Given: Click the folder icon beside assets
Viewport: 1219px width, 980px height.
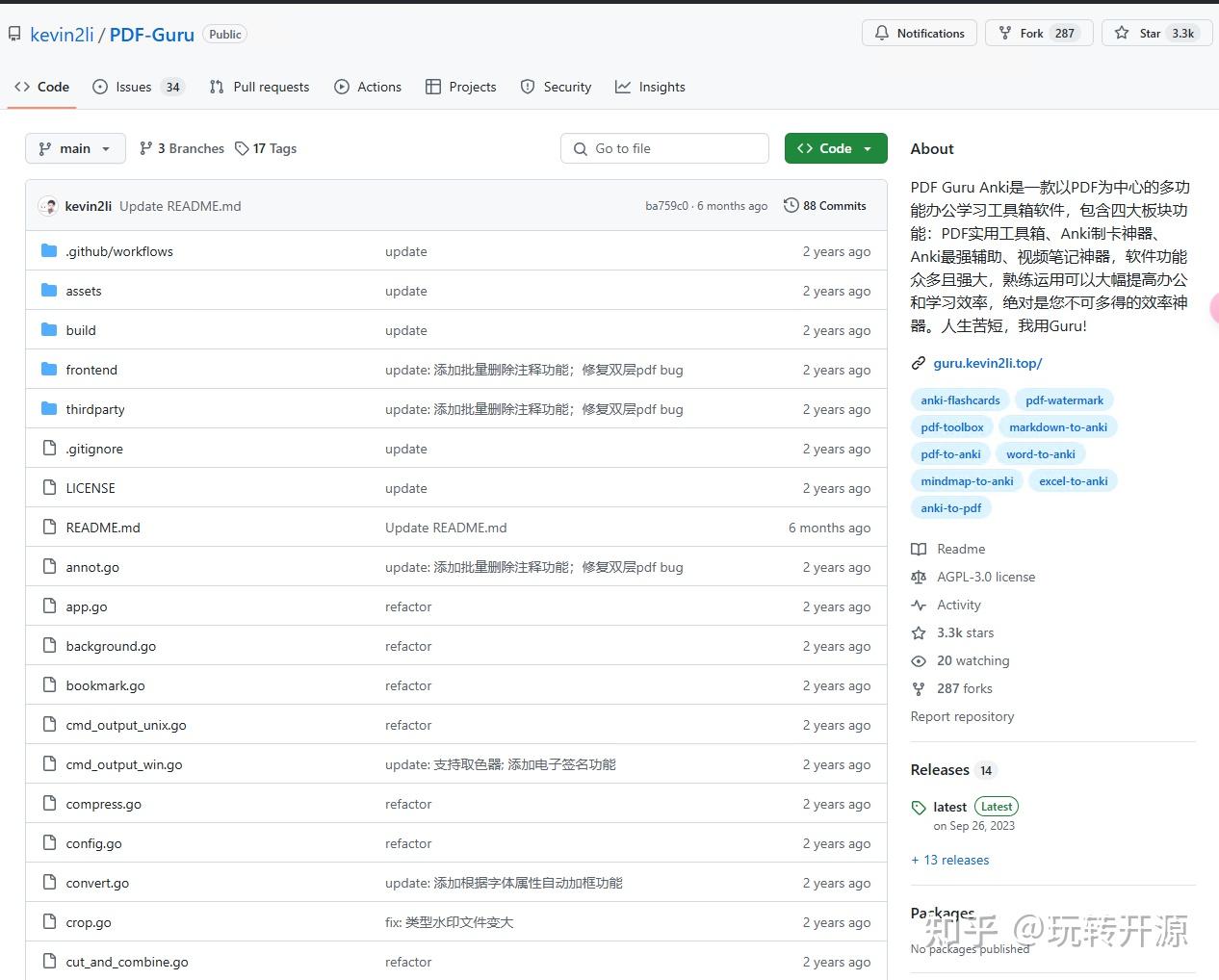Looking at the screenshot, I should tap(50, 291).
